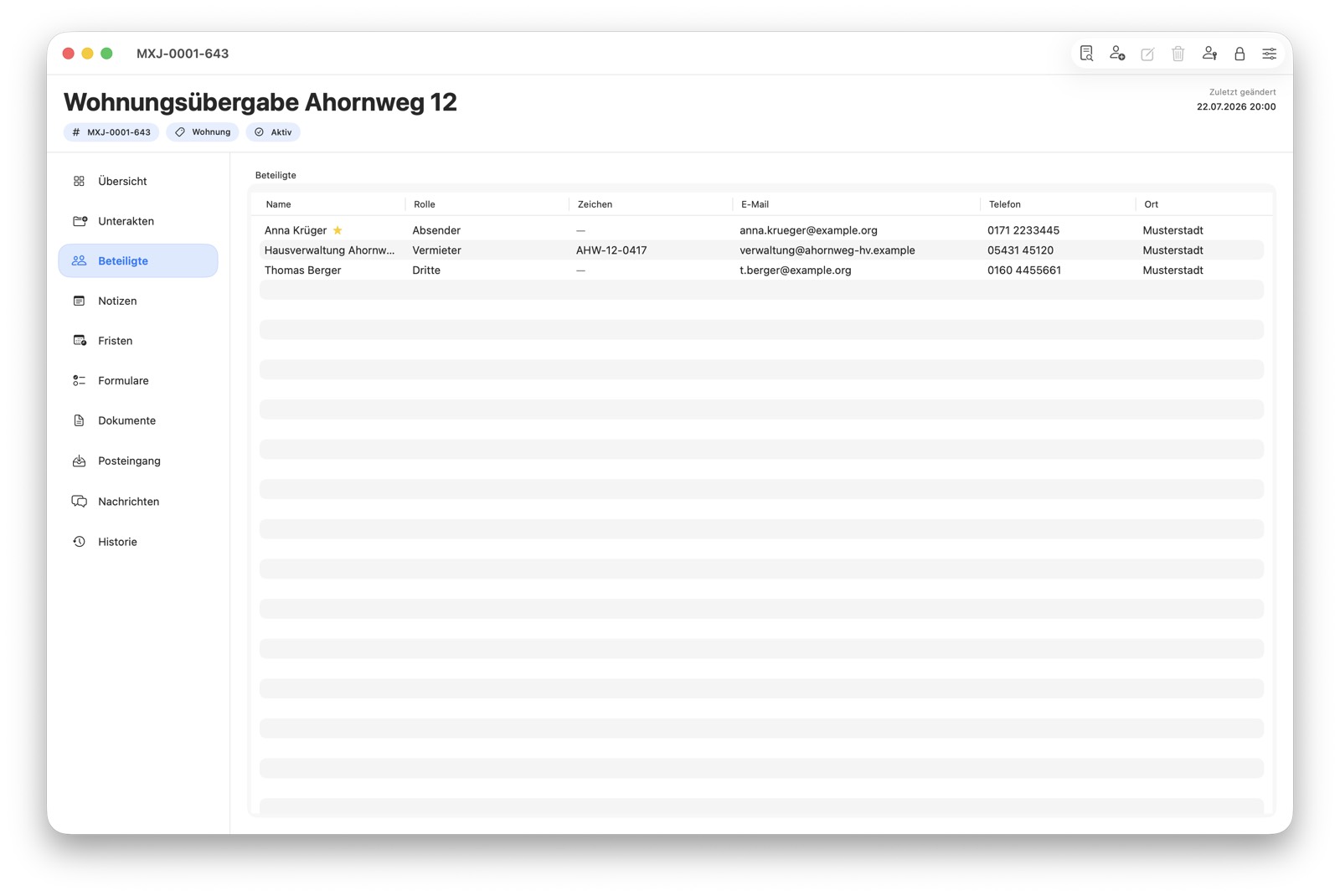Click the Wohnung category tag
Viewport: 1340px width, 896px height.
(x=203, y=132)
